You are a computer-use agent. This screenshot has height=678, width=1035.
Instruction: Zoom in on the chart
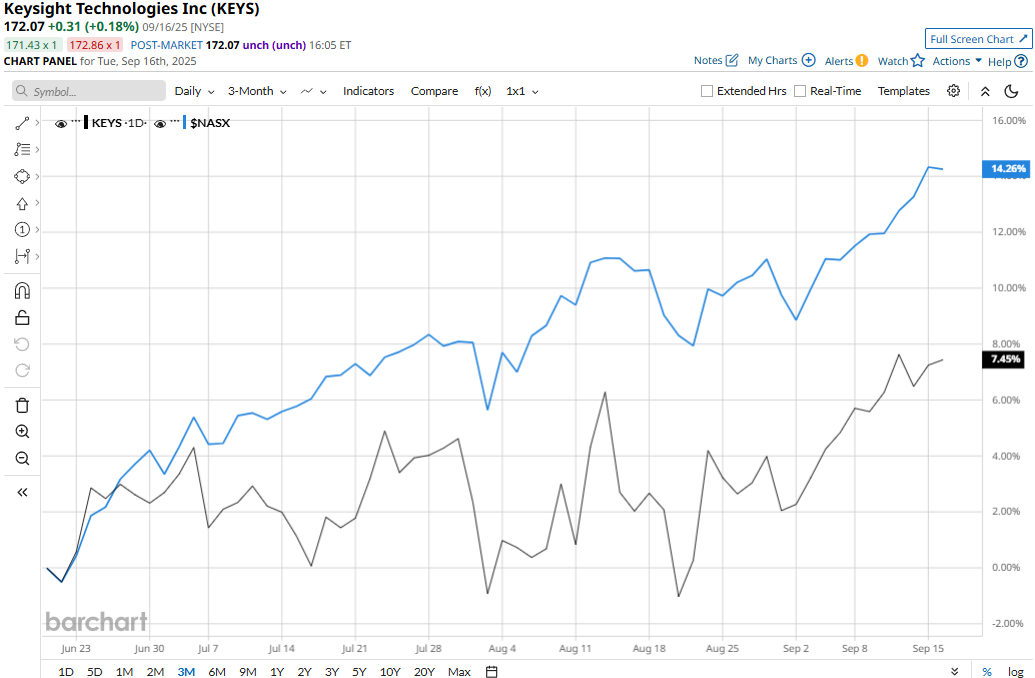pos(22,432)
